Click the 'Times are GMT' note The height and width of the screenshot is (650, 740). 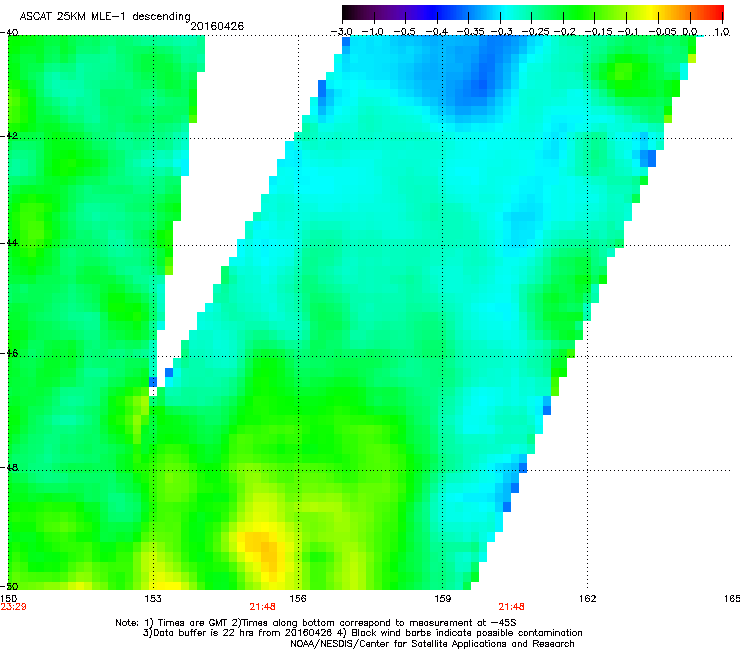(x=192, y=623)
